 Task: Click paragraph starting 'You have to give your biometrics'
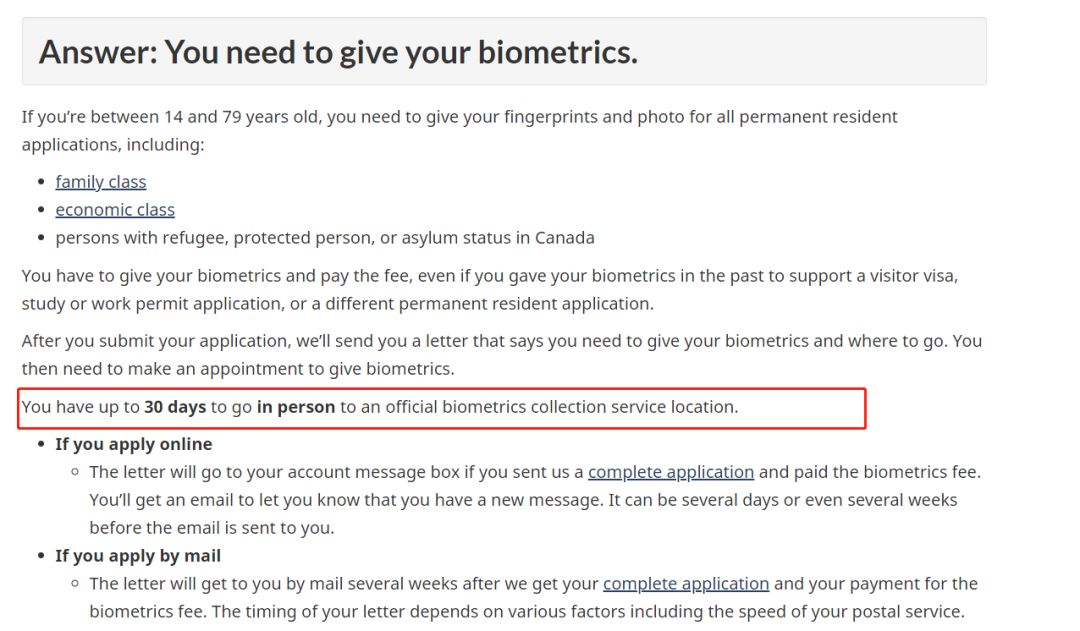pos(490,290)
